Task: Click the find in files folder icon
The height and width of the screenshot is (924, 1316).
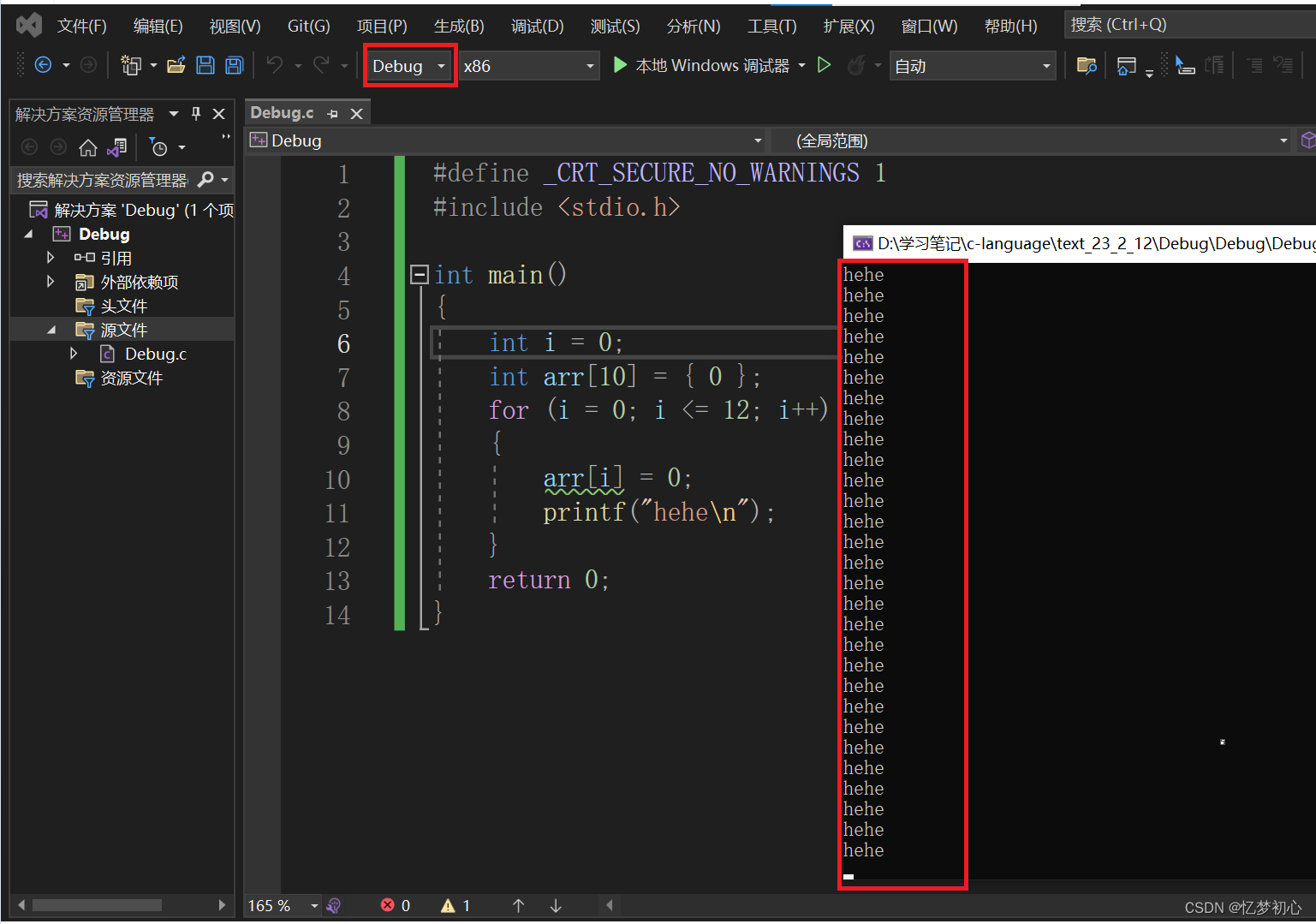Action: tap(1087, 65)
